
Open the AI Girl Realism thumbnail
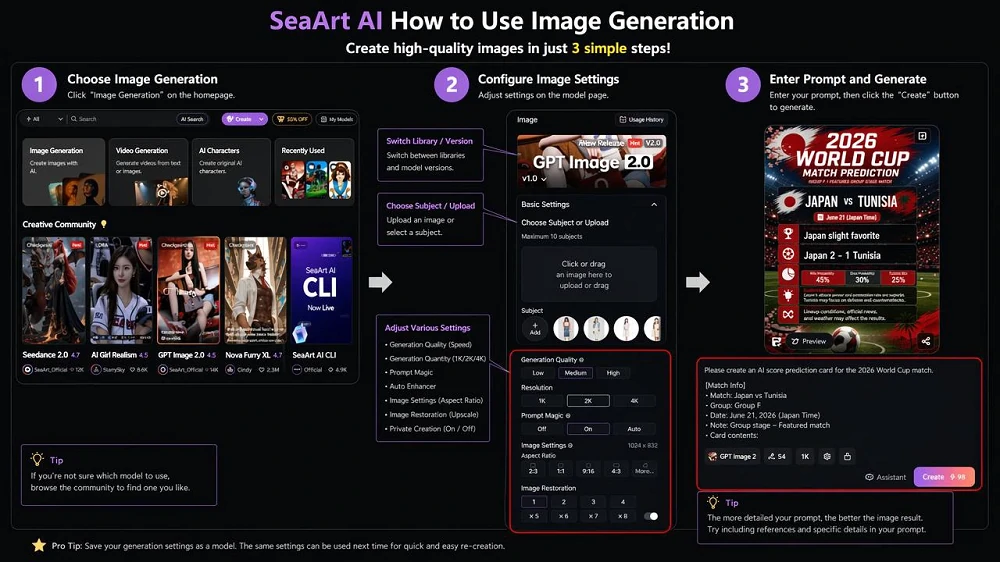tap(121, 291)
